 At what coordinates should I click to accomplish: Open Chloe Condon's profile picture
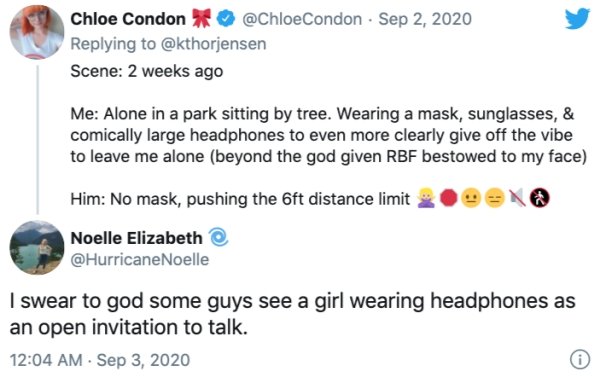click(37, 33)
